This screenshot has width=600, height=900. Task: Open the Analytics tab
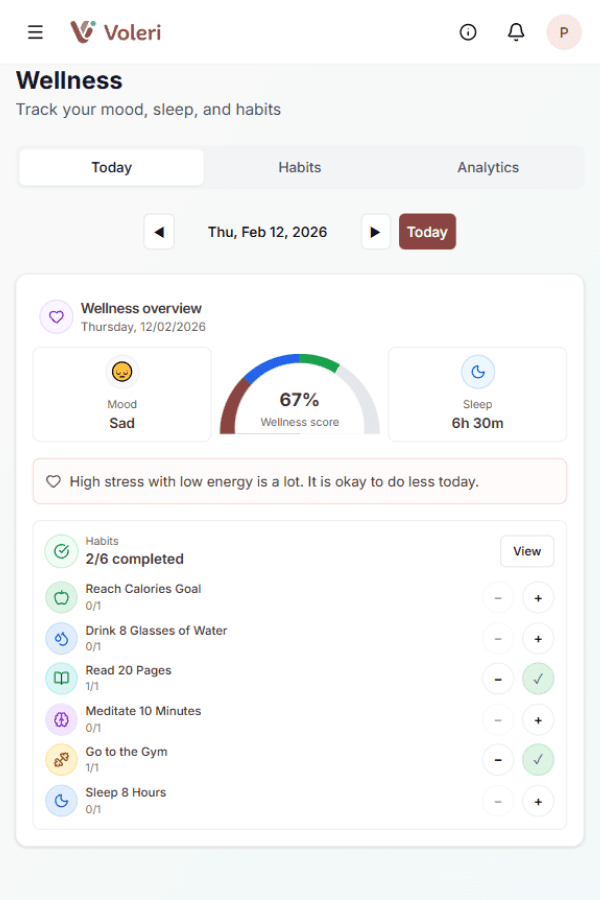[488, 167]
